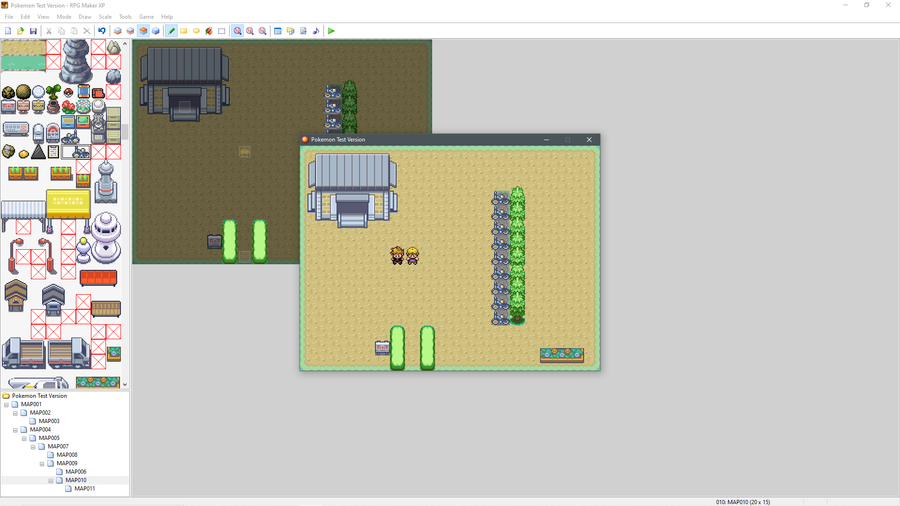Pick the black triangle tile in the tileset

click(x=38, y=151)
